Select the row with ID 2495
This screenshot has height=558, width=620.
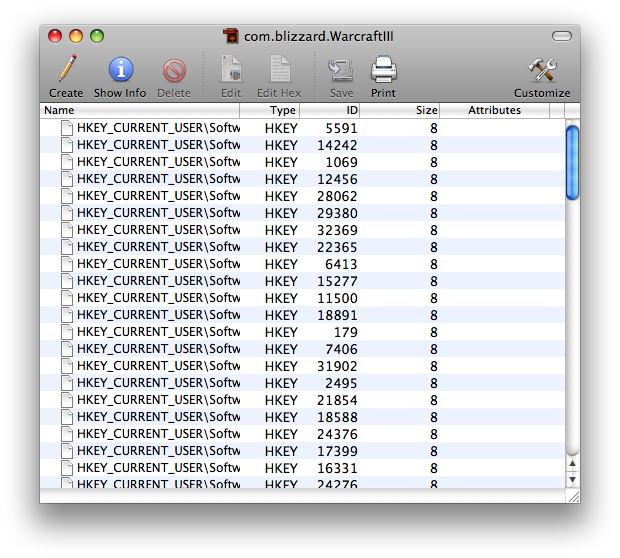pyautogui.click(x=302, y=383)
